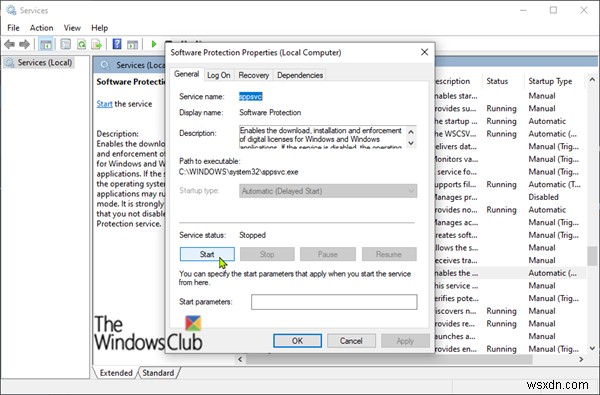
Task: Open the Startup type dropdown
Action: pos(328,191)
